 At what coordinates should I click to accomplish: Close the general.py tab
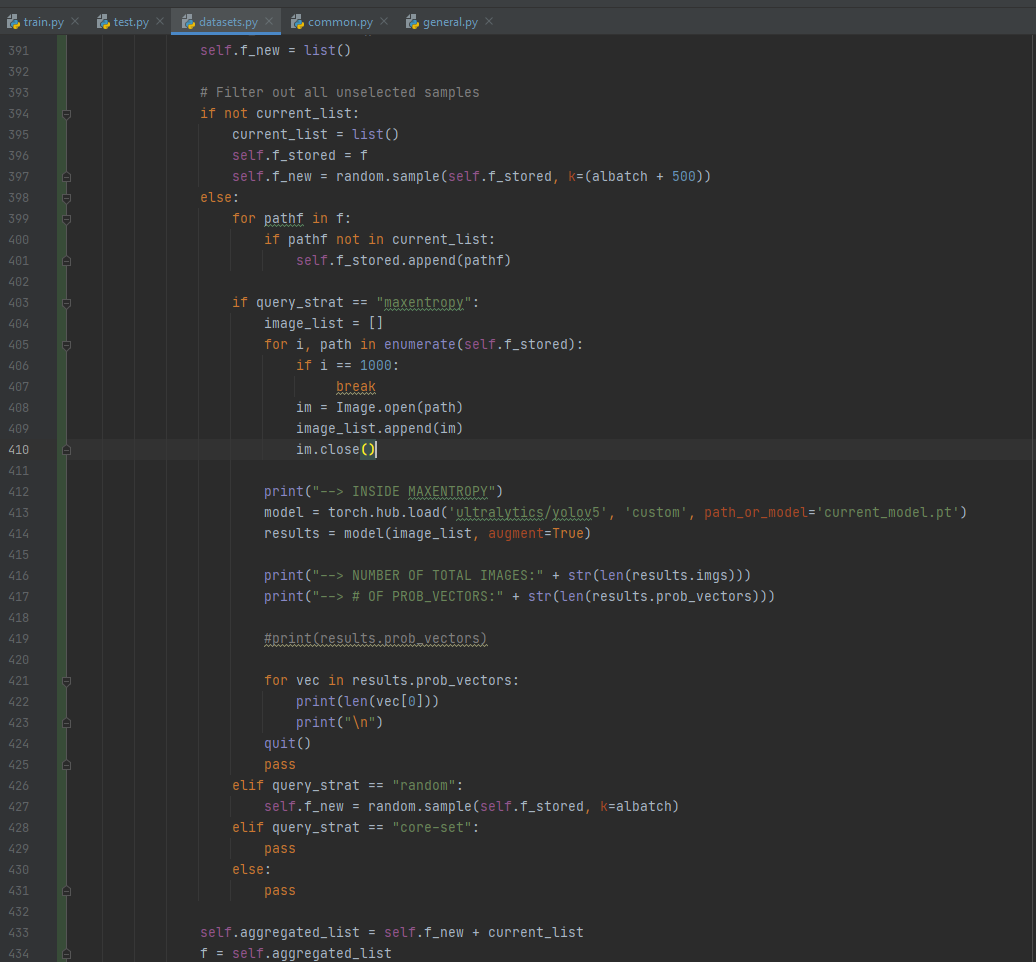(489, 21)
